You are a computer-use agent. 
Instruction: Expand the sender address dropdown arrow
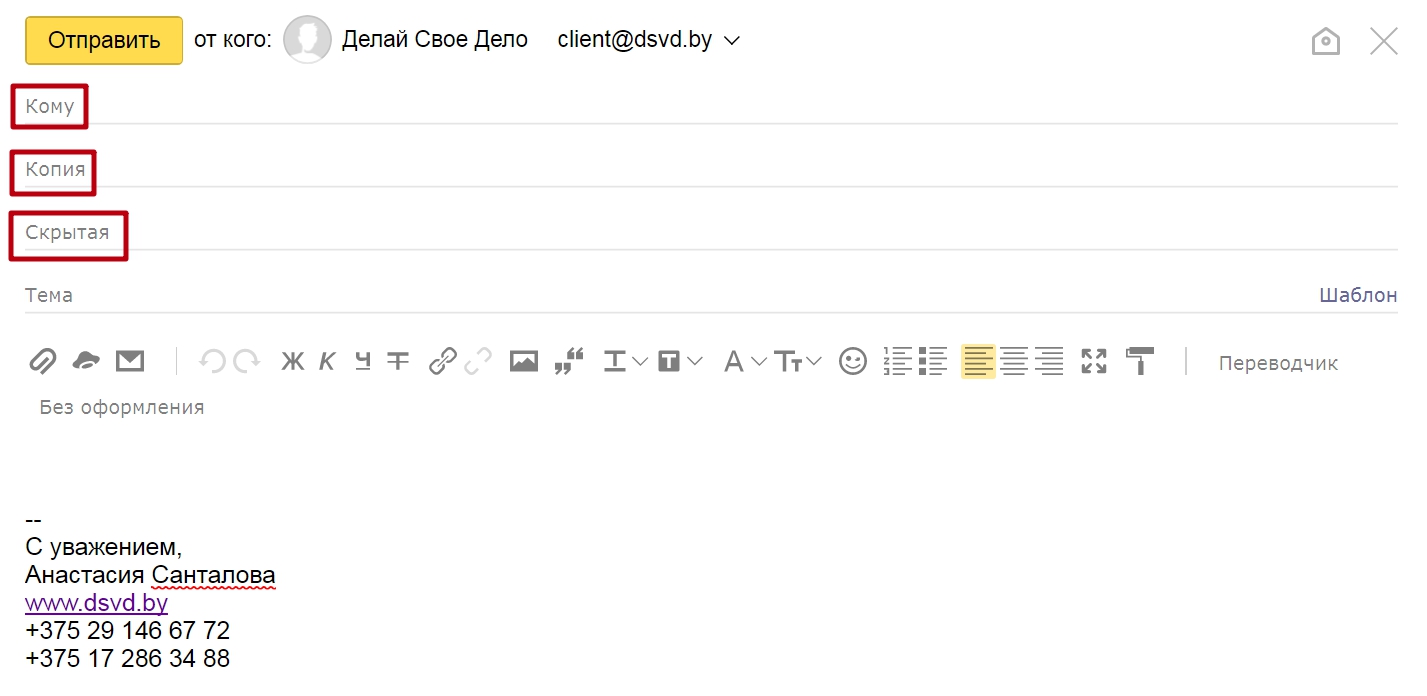click(x=731, y=41)
